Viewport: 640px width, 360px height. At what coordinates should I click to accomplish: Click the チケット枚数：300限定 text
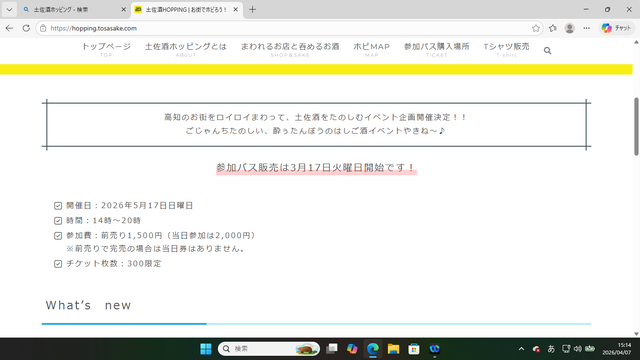pyautogui.click(x=113, y=264)
